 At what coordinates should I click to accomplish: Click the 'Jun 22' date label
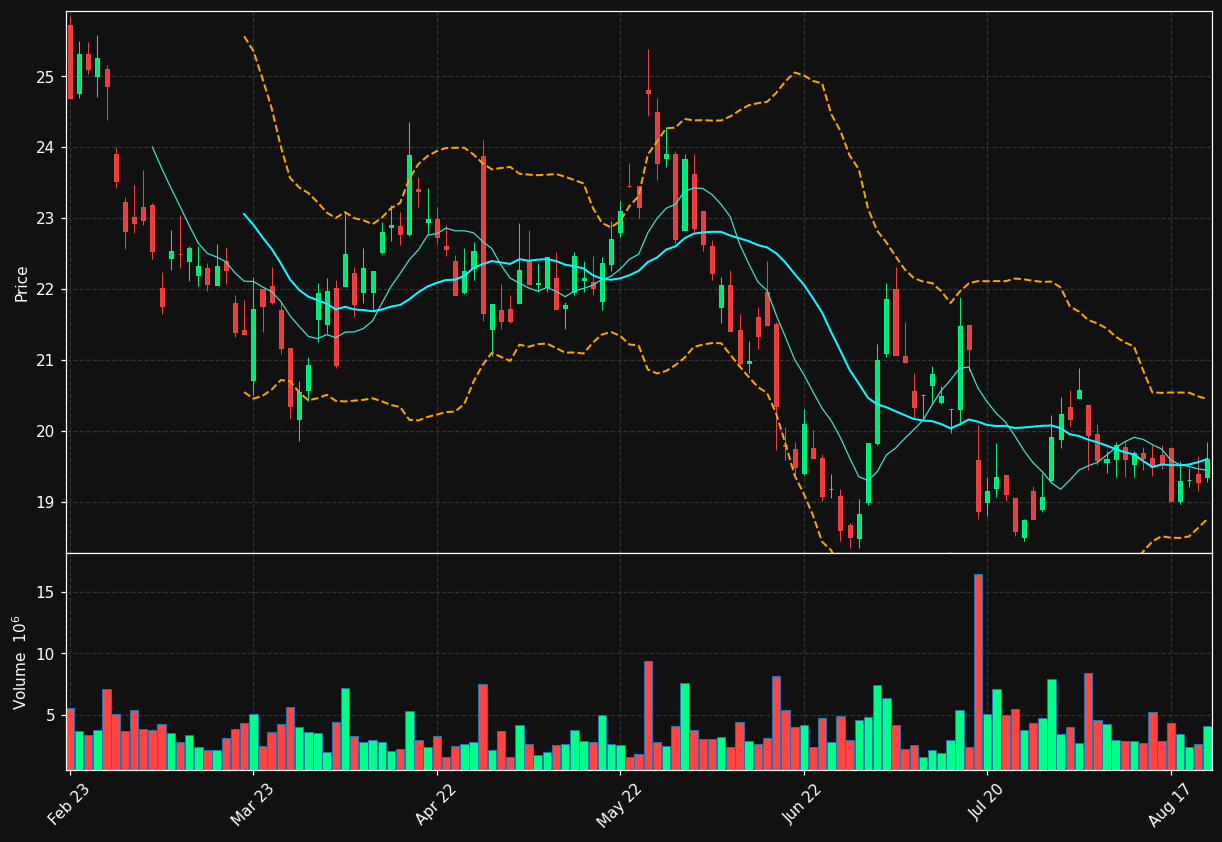click(803, 803)
